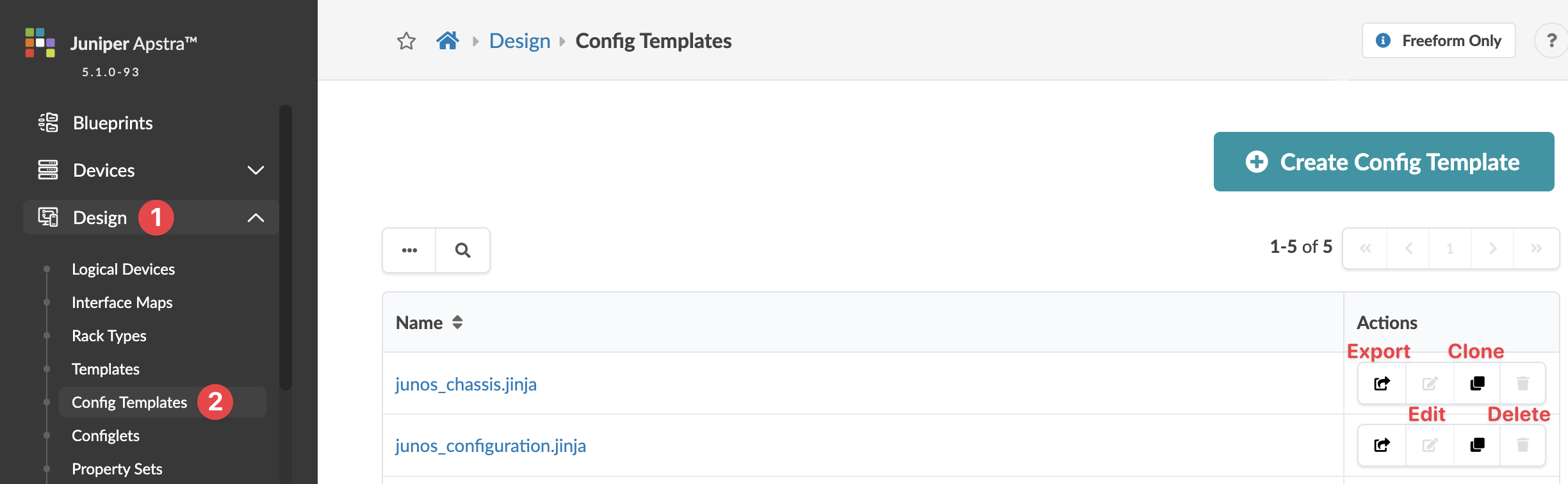Open Logical Devices in the sidebar
Screen dimensions: 1568x484
[123, 270]
